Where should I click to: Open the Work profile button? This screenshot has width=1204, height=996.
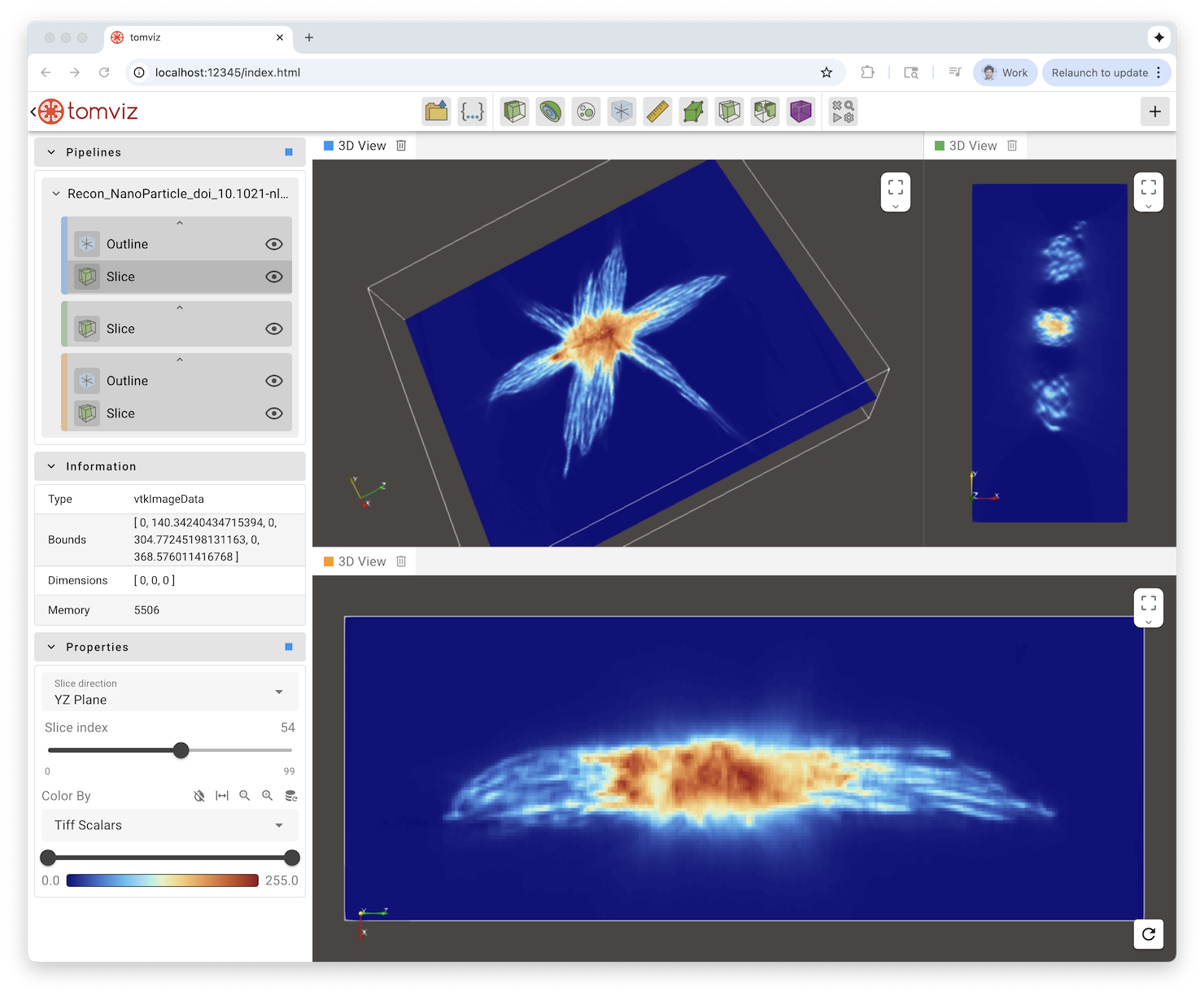[1006, 72]
